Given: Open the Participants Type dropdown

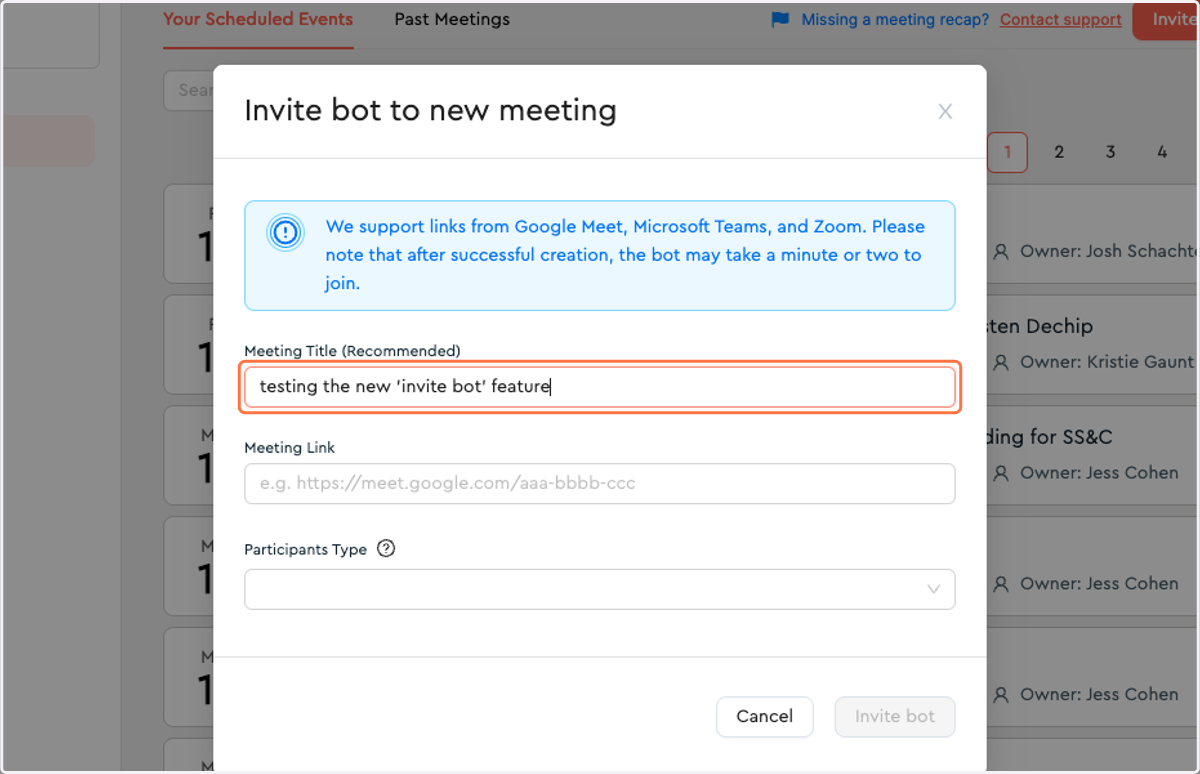Looking at the screenshot, I should (600, 589).
